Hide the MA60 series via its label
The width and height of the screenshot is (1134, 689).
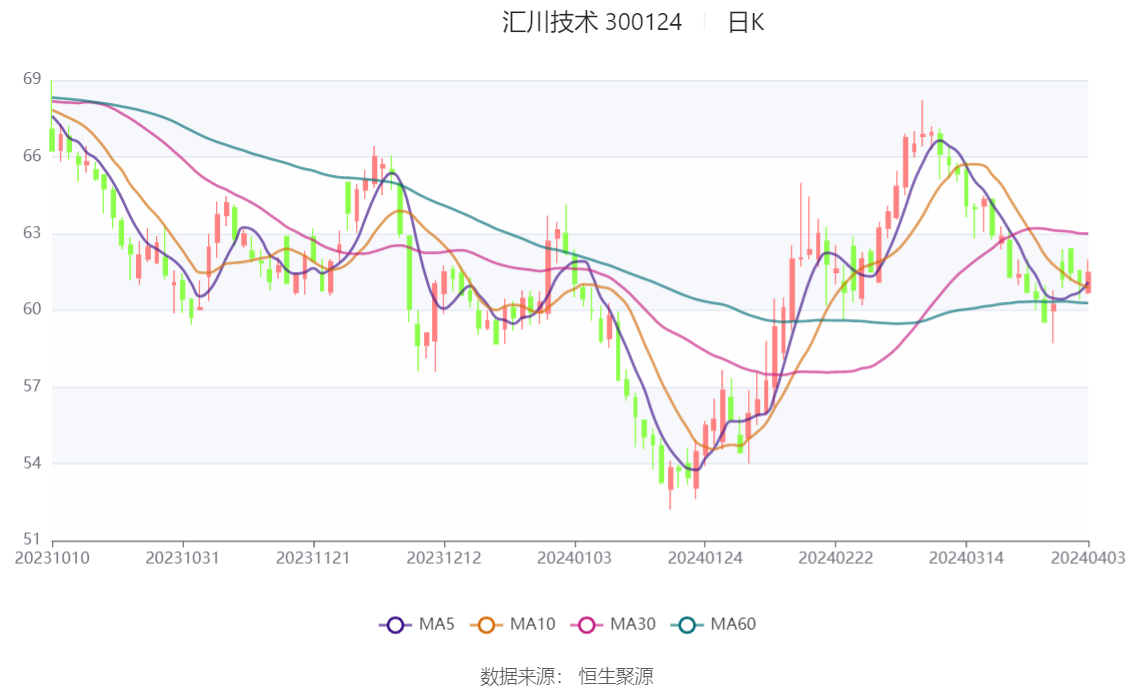[733, 624]
